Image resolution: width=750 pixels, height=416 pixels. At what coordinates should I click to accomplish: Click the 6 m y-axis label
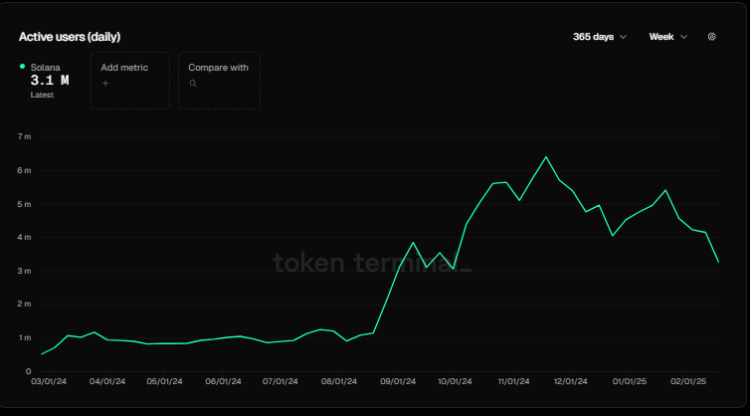pos(24,171)
